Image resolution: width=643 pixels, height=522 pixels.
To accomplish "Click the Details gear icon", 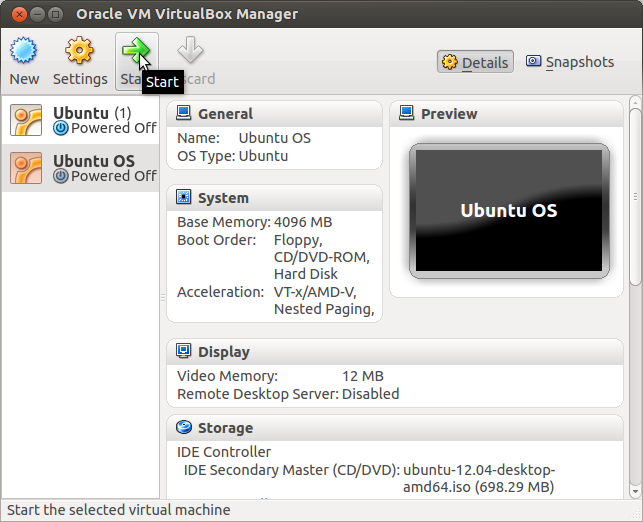I will 450,62.
